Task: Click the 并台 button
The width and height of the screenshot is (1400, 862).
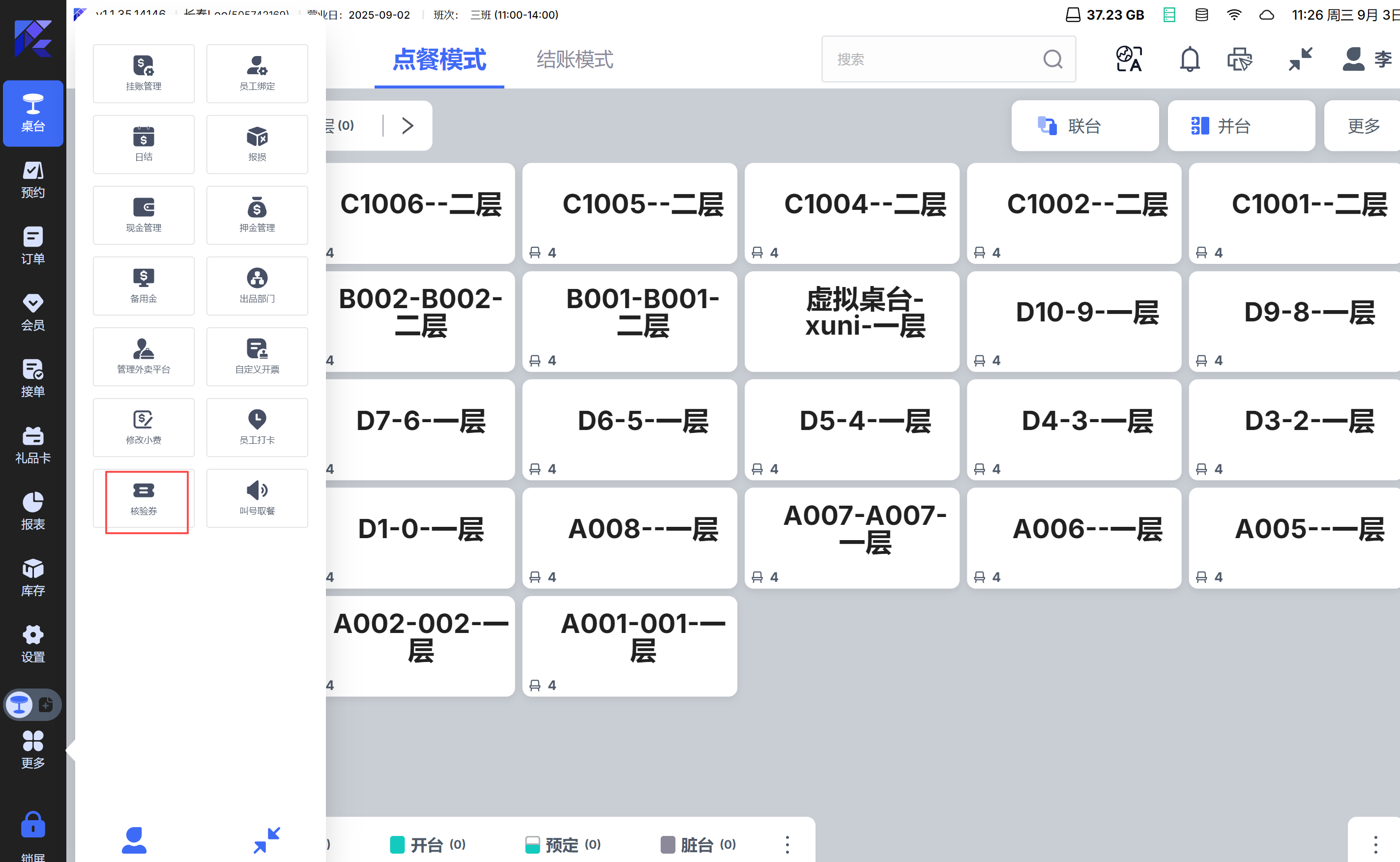Action: click(1240, 126)
